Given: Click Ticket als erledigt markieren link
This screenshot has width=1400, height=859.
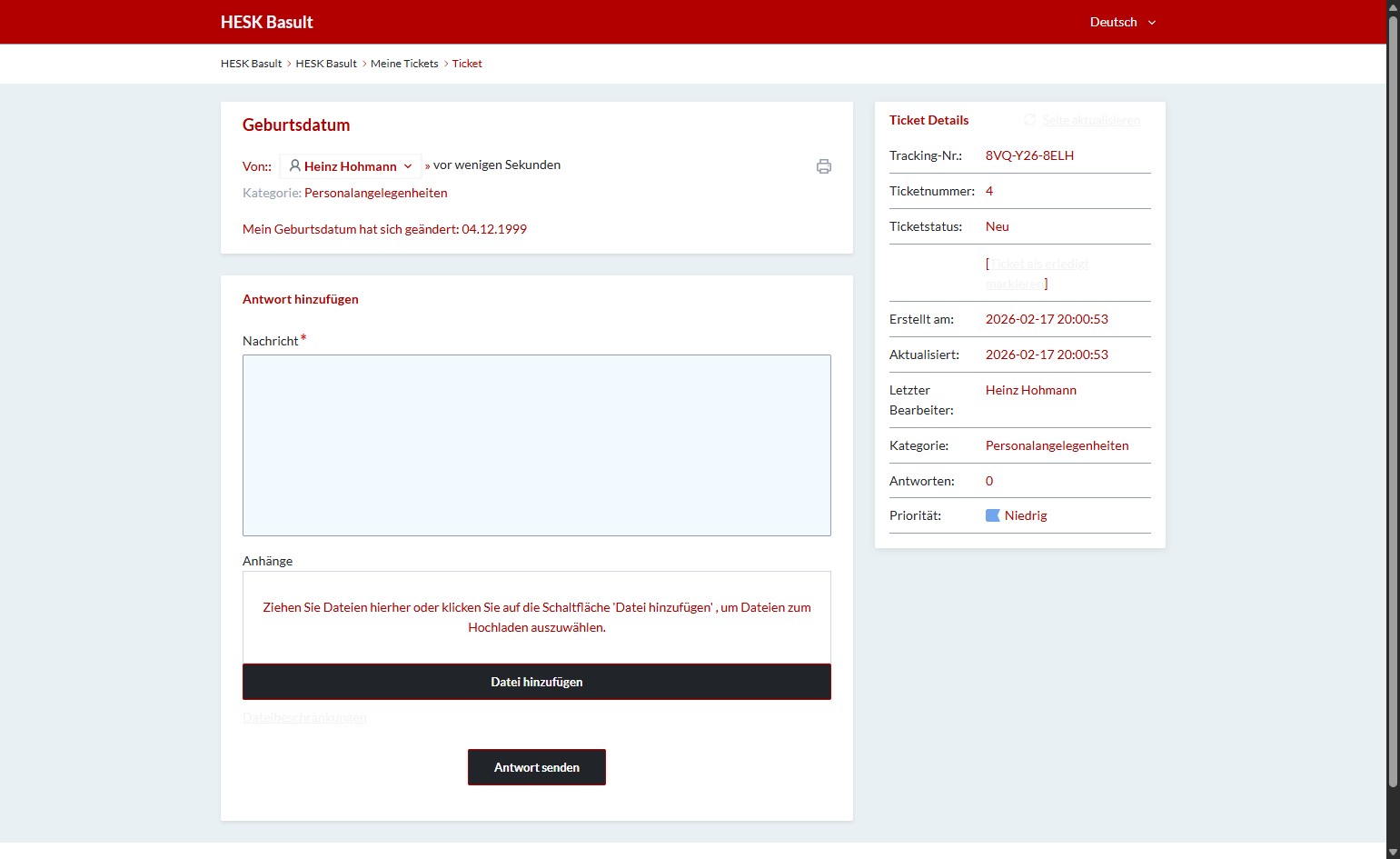Looking at the screenshot, I should coord(1038,265).
